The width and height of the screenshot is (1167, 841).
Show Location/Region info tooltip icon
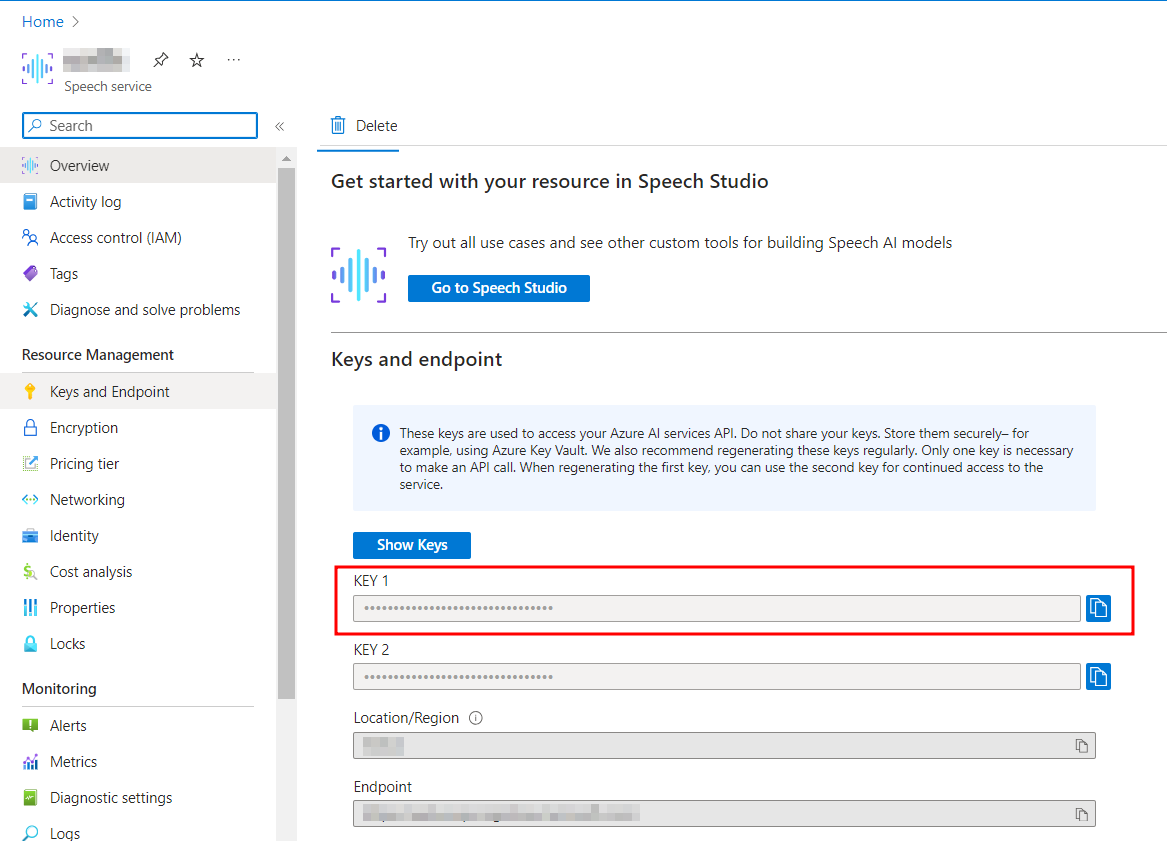coord(476,718)
